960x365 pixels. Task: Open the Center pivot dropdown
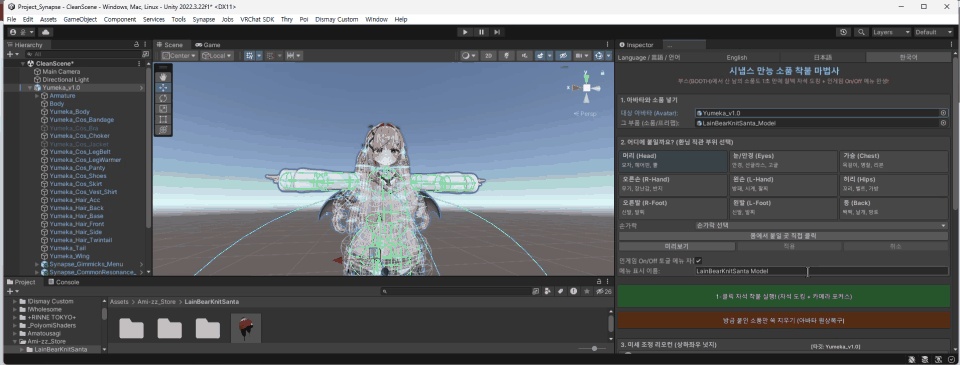pos(179,55)
